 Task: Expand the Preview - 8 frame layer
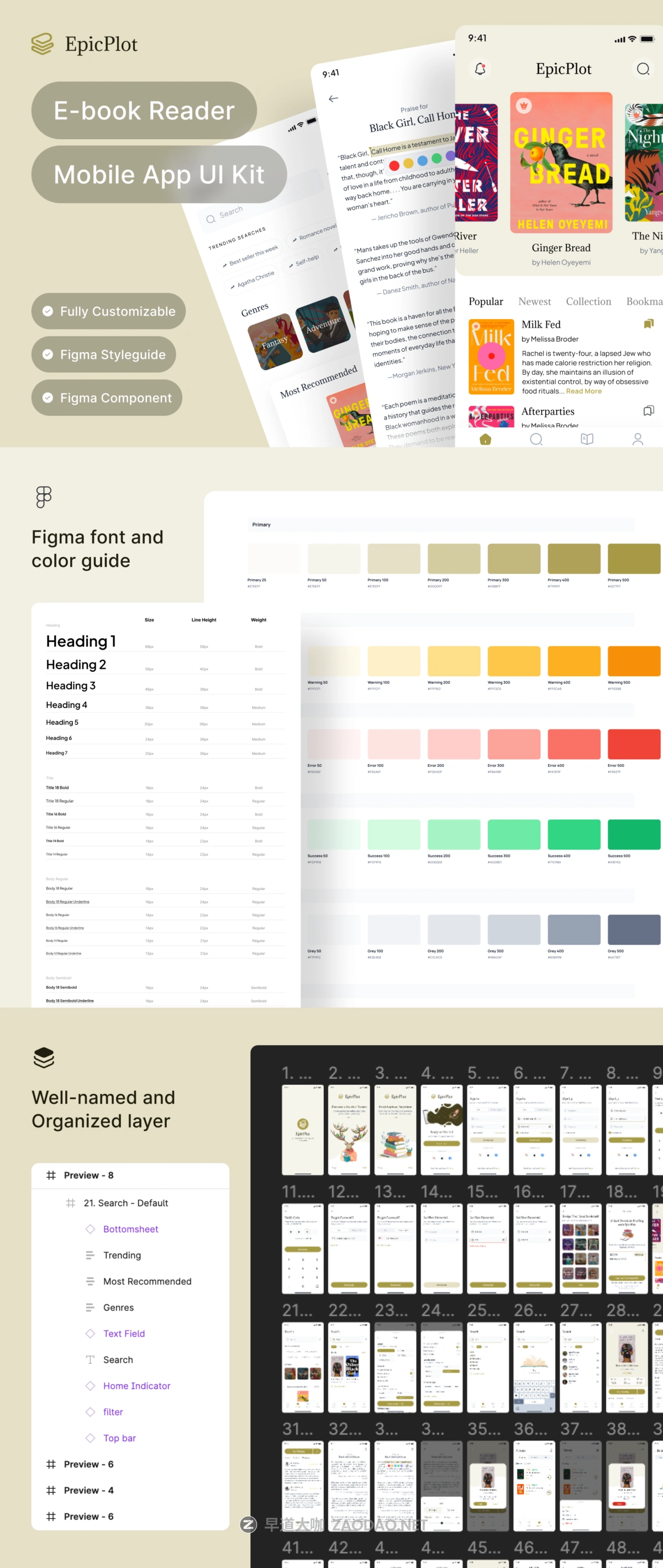[88, 1175]
